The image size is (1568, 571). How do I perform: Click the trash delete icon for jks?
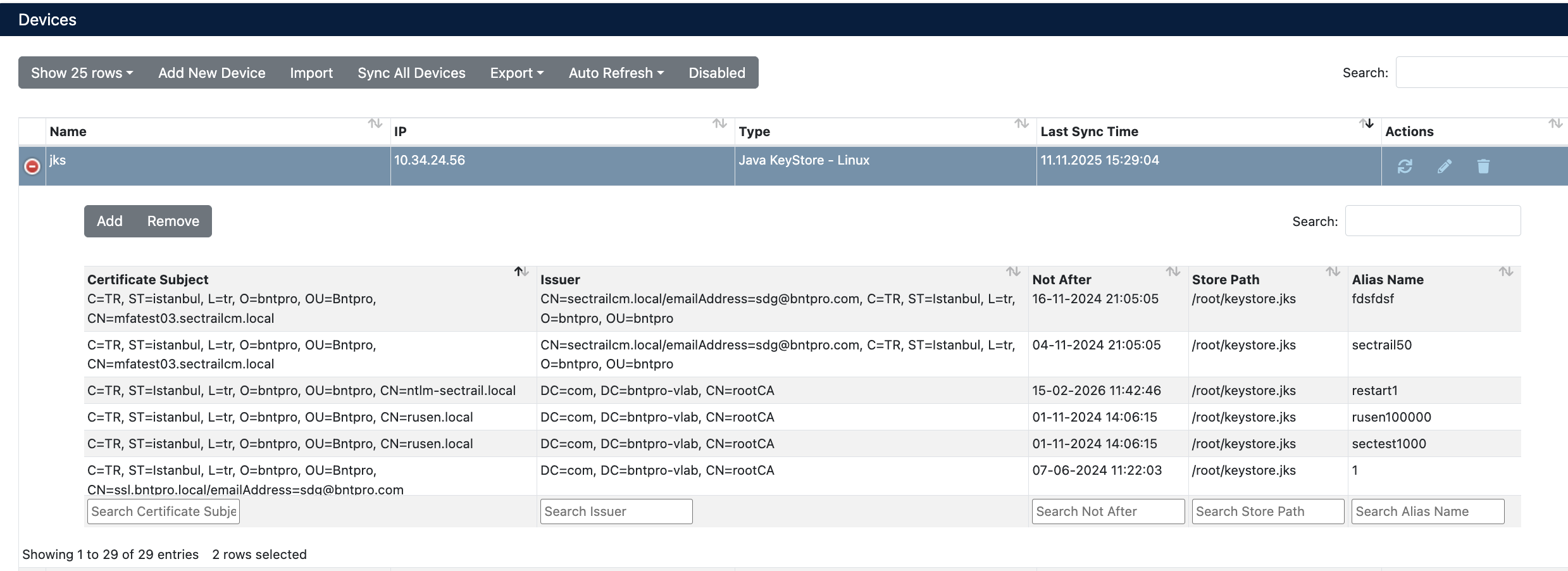pyautogui.click(x=1483, y=166)
